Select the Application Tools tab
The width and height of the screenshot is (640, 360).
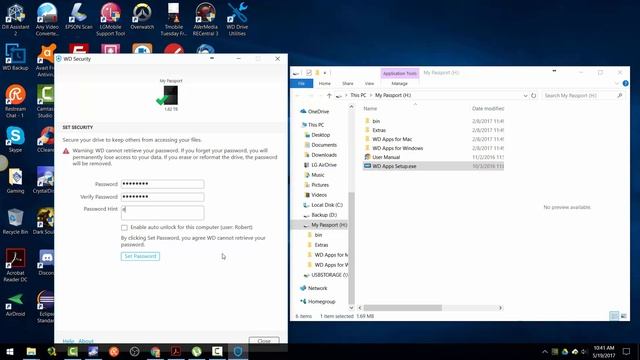pos(400,73)
